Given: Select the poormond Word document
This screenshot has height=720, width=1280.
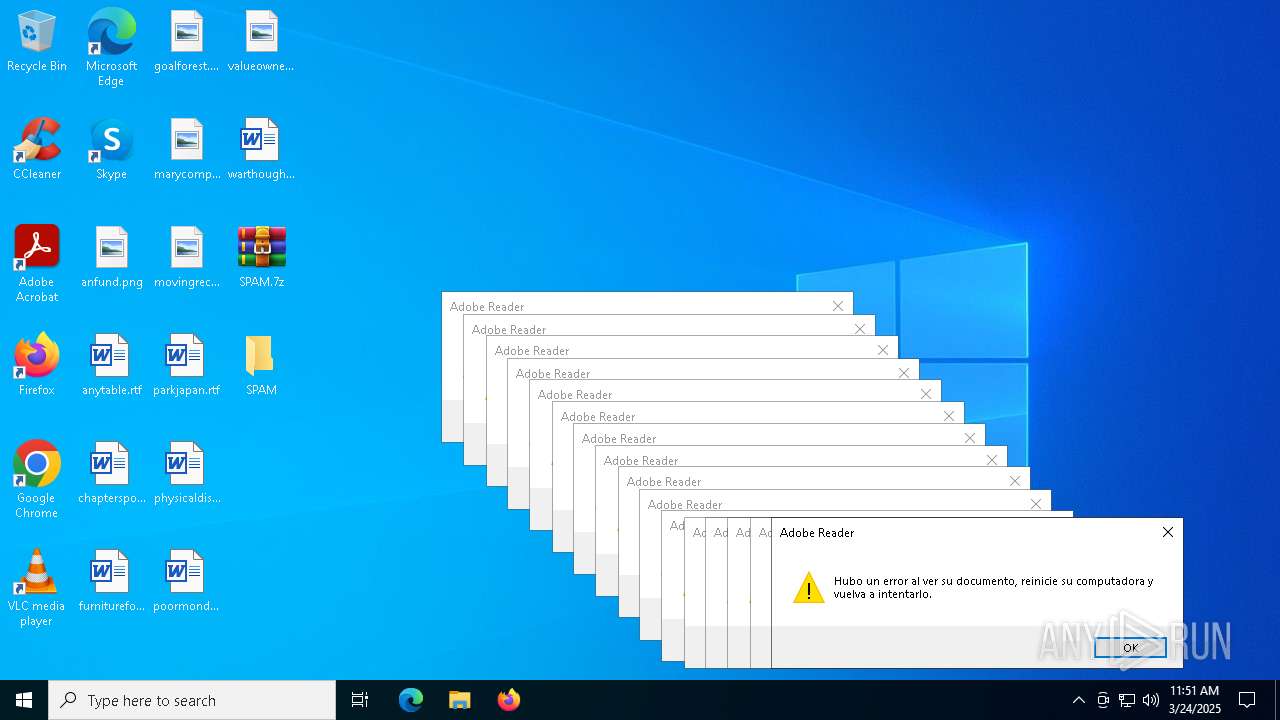Looking at the screenshot, I should coord(186,582).
